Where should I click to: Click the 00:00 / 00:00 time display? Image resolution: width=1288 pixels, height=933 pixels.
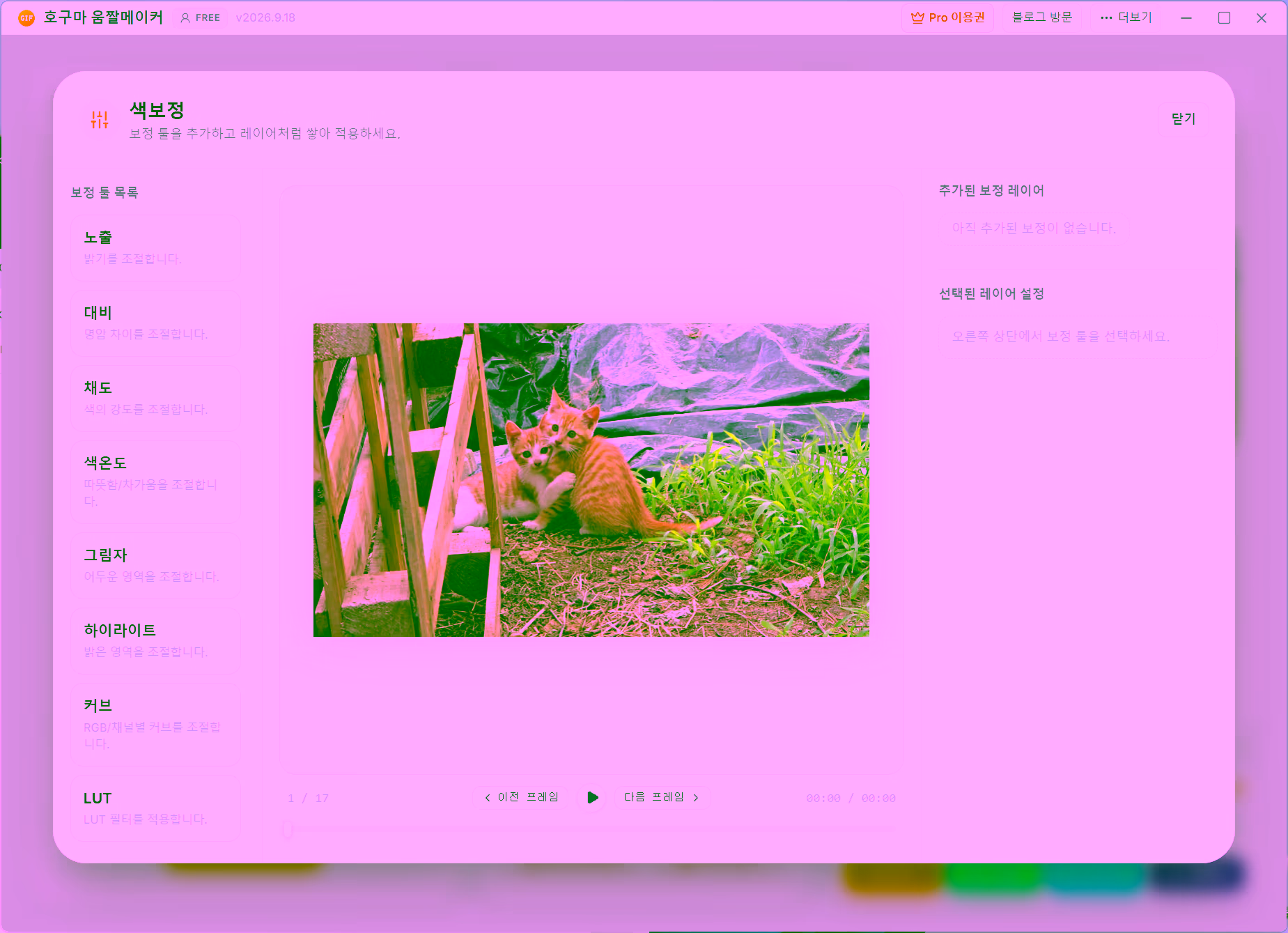(851, 798)
